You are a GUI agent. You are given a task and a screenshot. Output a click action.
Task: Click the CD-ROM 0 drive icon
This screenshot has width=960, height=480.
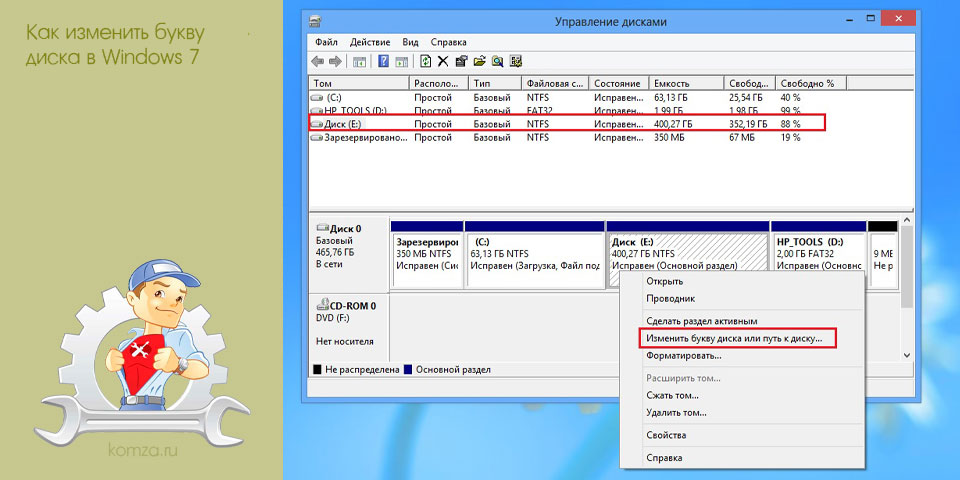click(323, 306)
